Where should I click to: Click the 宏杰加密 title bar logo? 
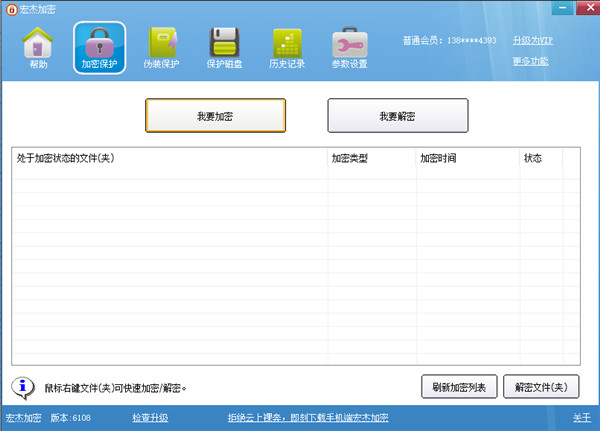point(11,10)
